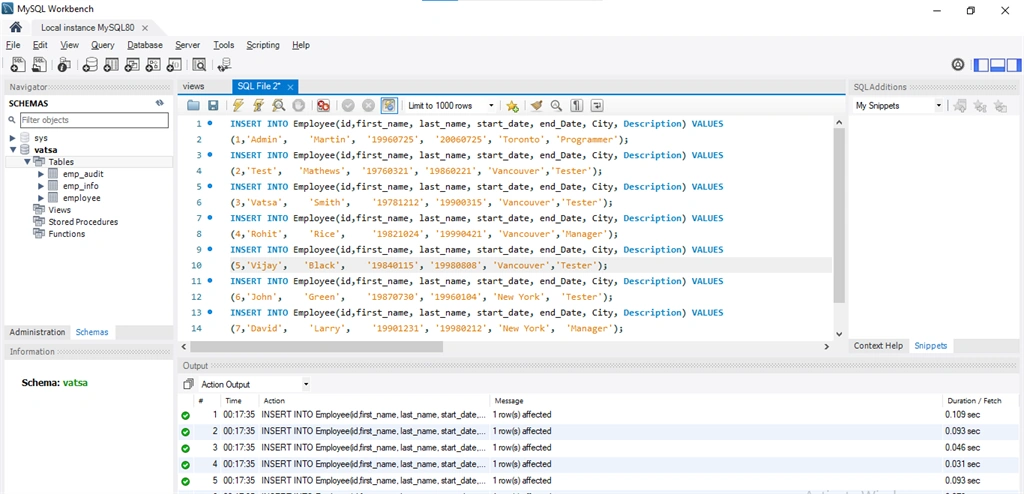Close Local instance MySQL80 tab
This screenshot has height=494, width=1024.
145,28
